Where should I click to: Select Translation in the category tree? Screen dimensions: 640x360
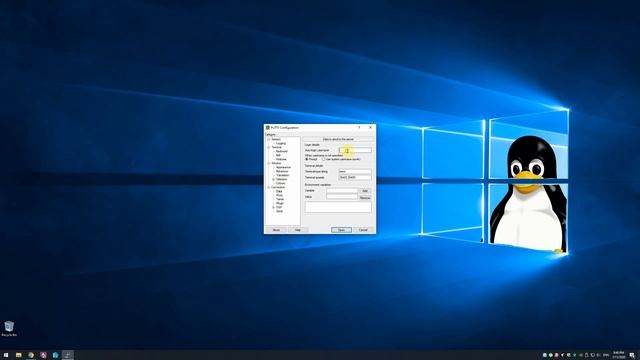[282, 175]
